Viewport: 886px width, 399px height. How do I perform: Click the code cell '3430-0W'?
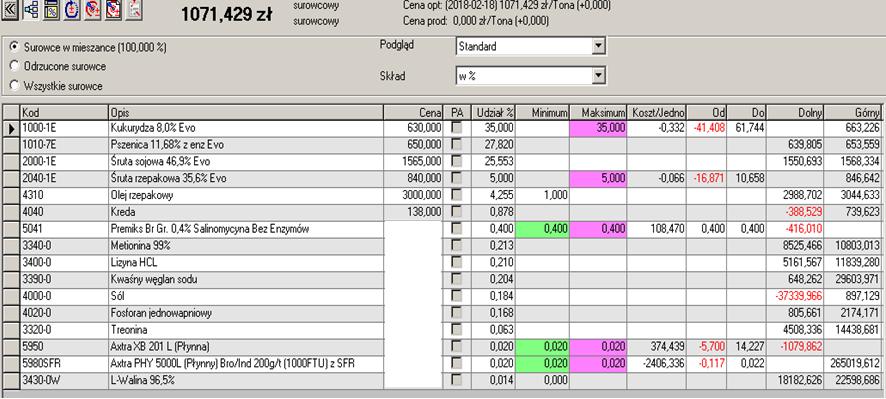[64, 380]
